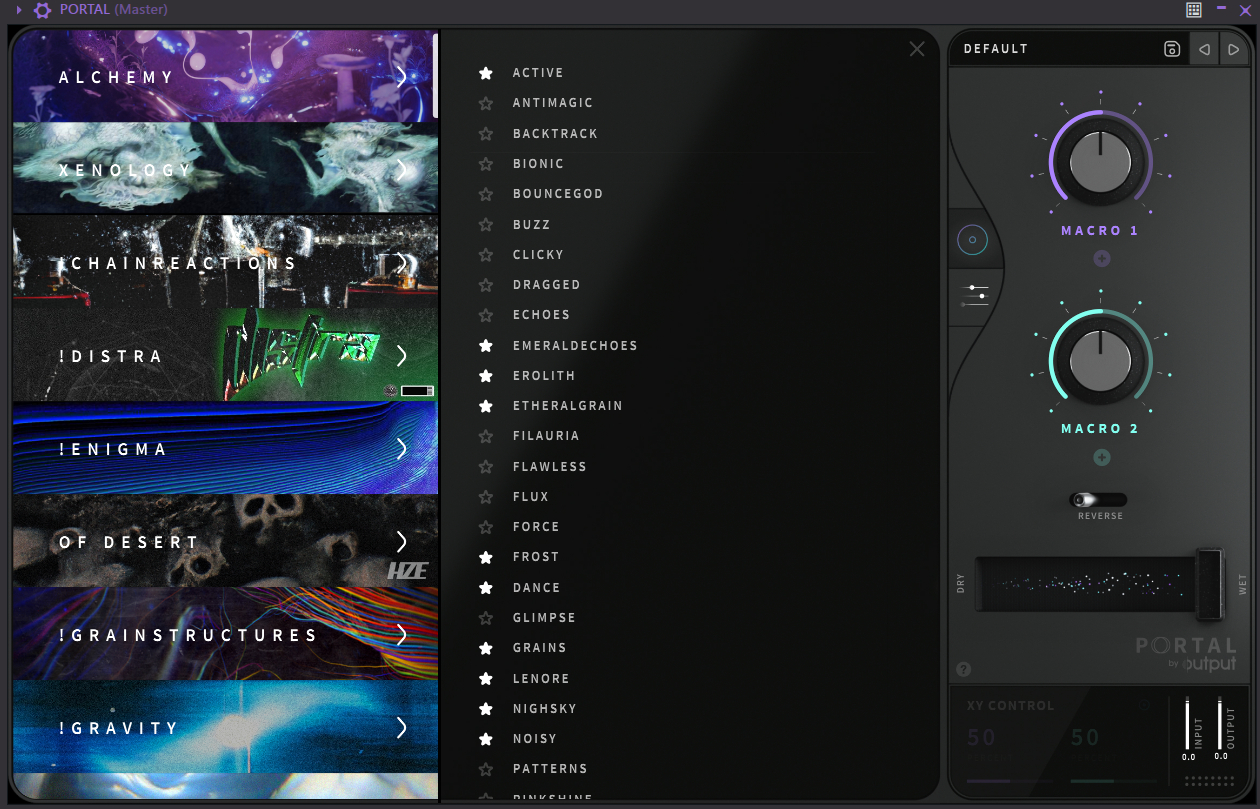The width and height of the screenshot is (1260, 809).
Task: Open XENOLOGY bank chevron
Action: pyautogui.click(x=401, y=170)
